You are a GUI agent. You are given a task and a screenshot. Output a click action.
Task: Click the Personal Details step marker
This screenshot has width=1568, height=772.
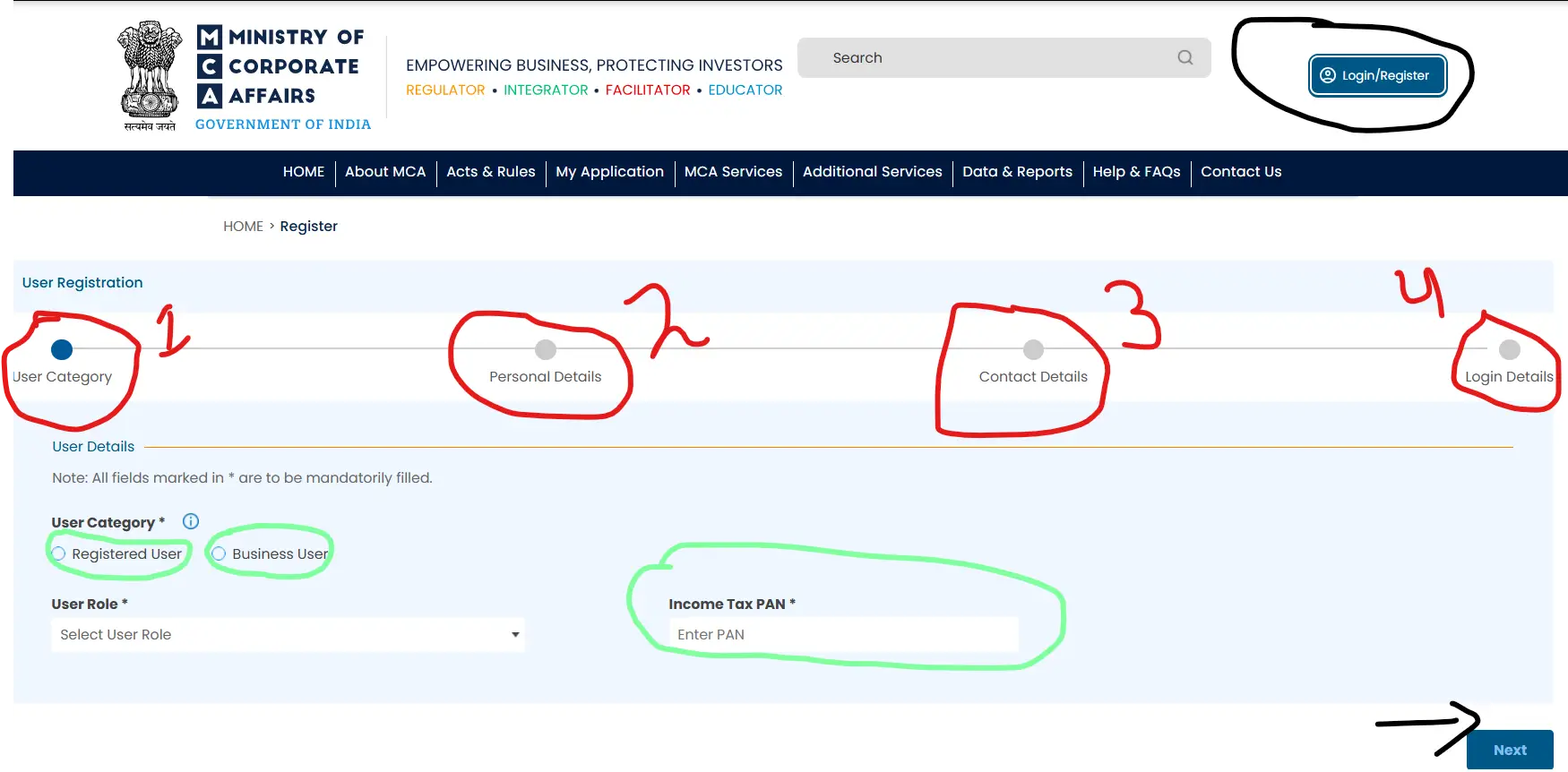tap(546, 349)
